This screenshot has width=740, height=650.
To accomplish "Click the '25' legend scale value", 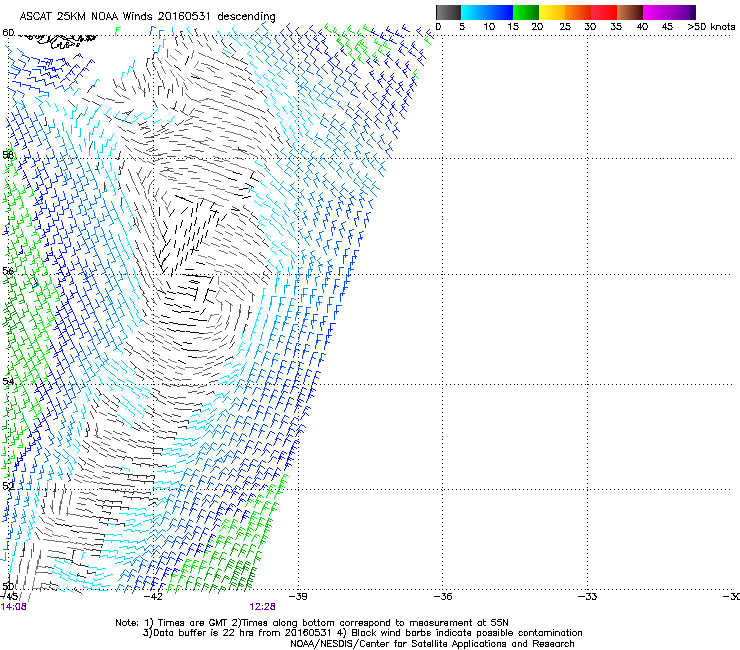I will click(x=565, y=27).
